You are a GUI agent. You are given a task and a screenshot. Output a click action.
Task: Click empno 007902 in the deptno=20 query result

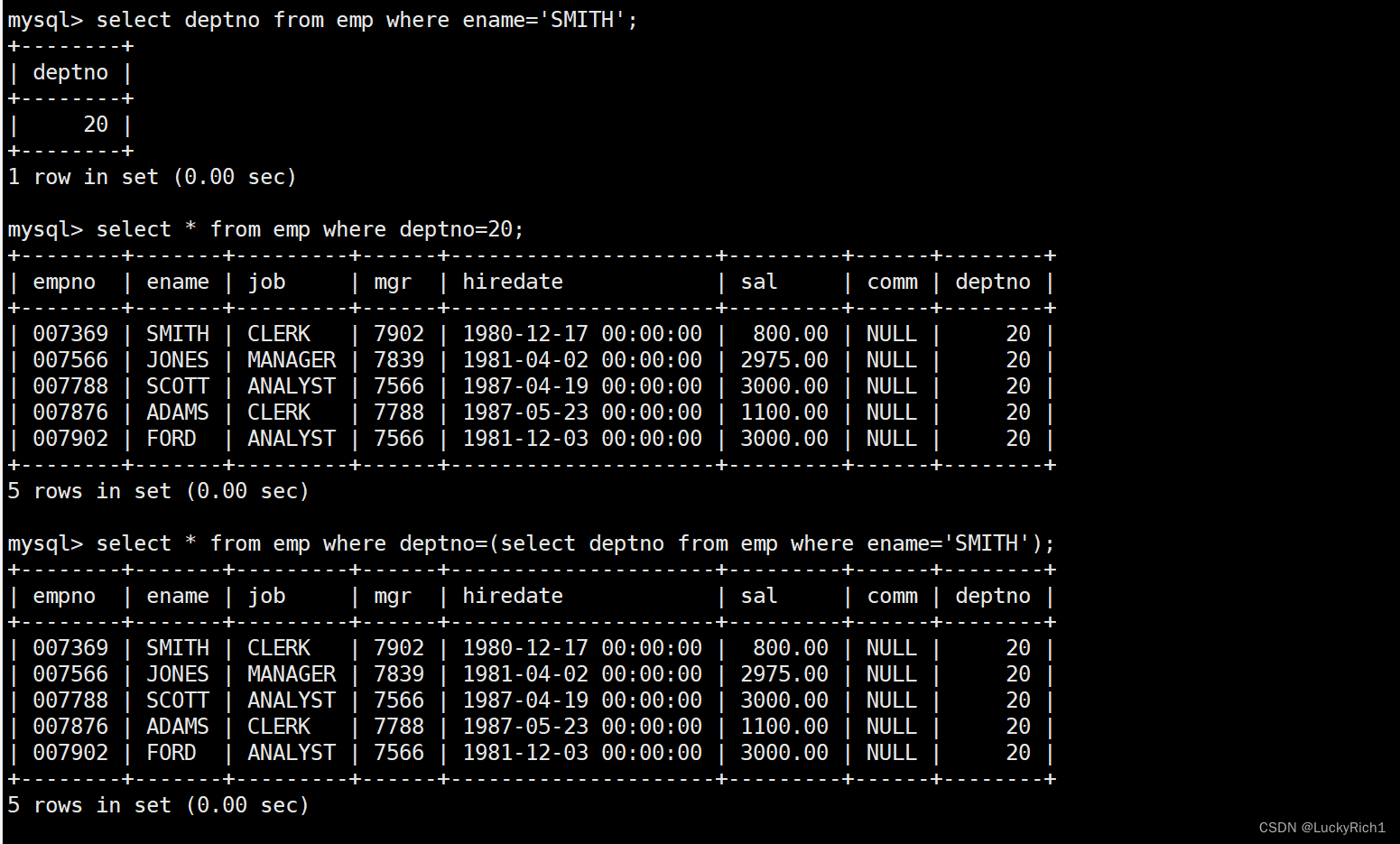coord(70,439)
